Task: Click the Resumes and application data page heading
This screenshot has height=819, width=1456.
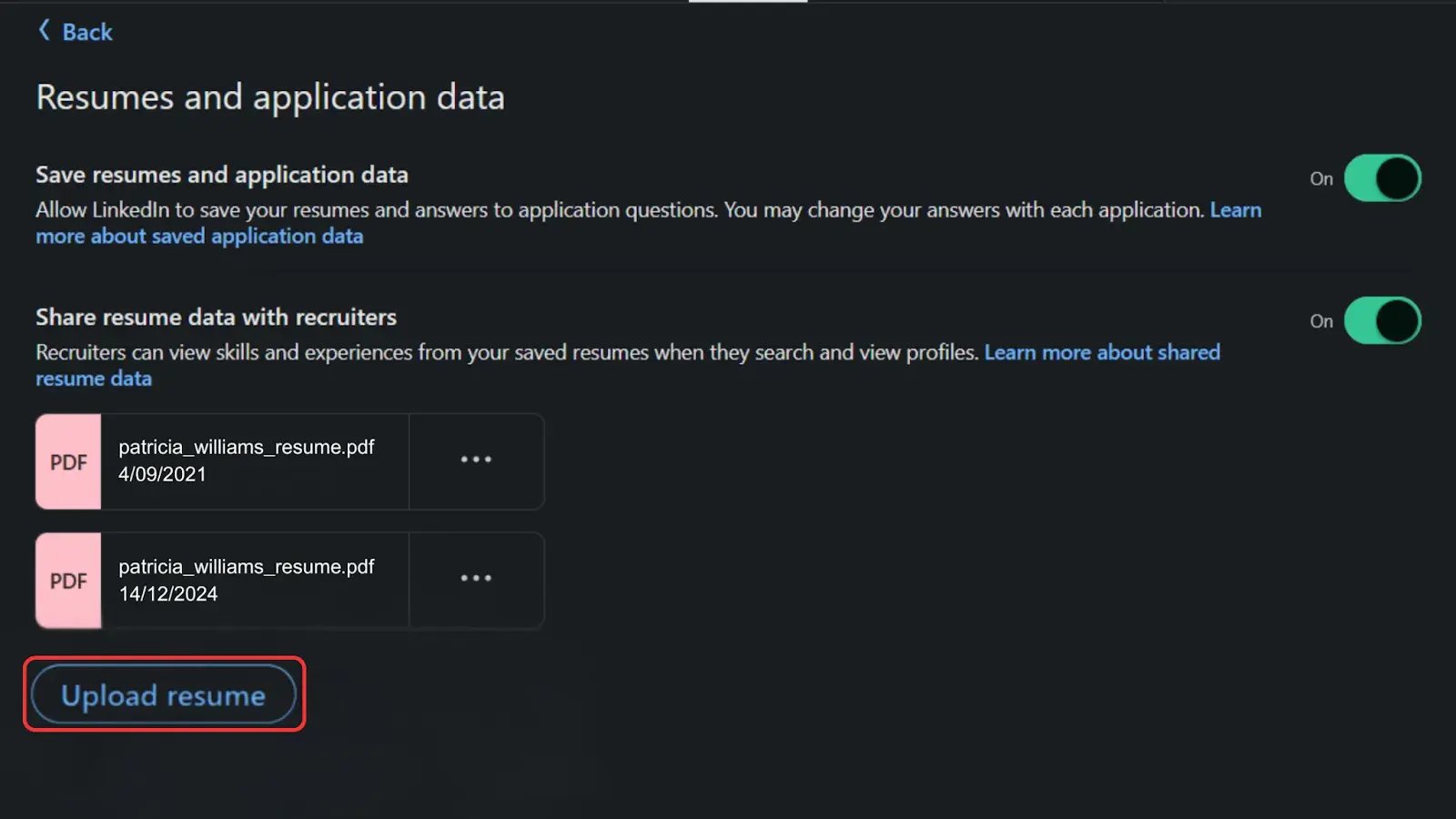Action: [270, 97]
